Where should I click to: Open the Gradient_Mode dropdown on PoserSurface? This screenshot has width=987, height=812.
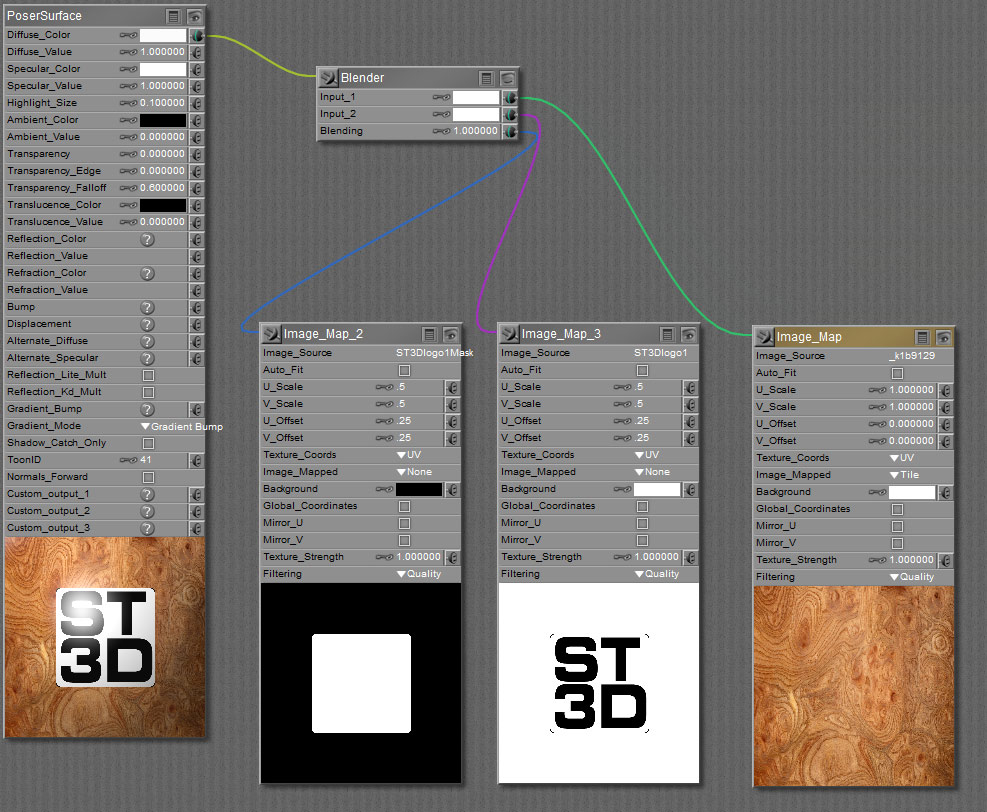tap(181, 426)
